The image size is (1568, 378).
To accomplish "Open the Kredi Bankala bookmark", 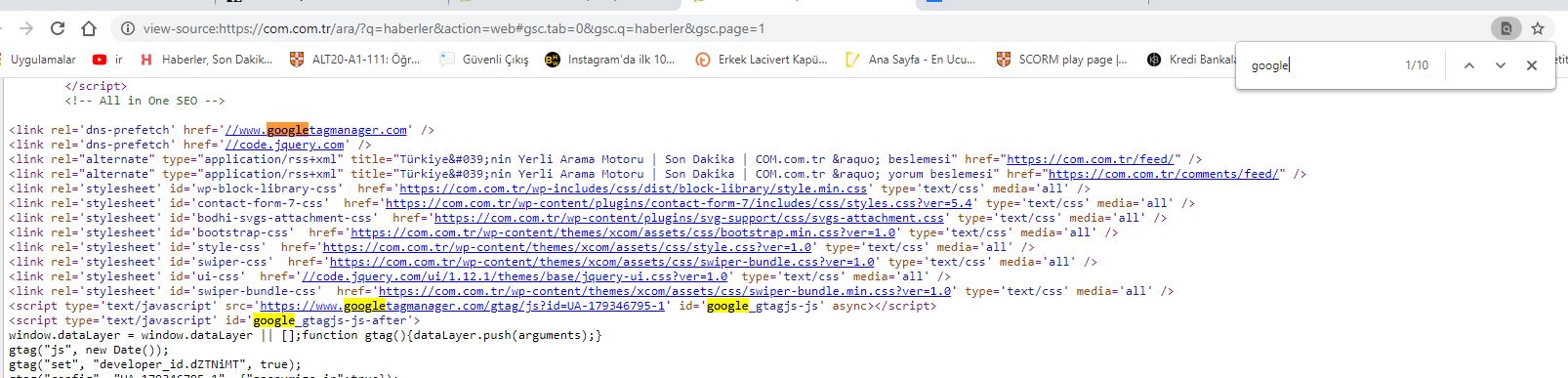I will coord(1191,60).
